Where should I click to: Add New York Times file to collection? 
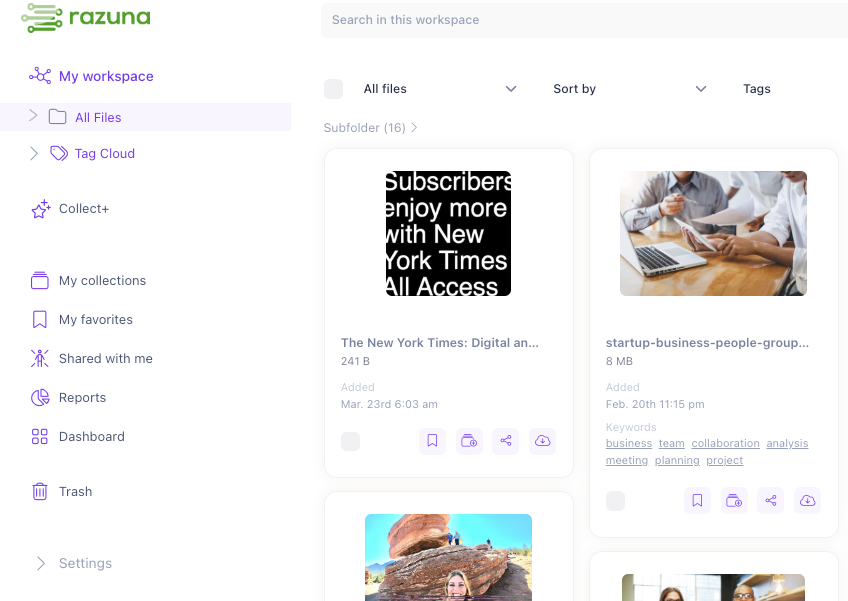point(469,441)
